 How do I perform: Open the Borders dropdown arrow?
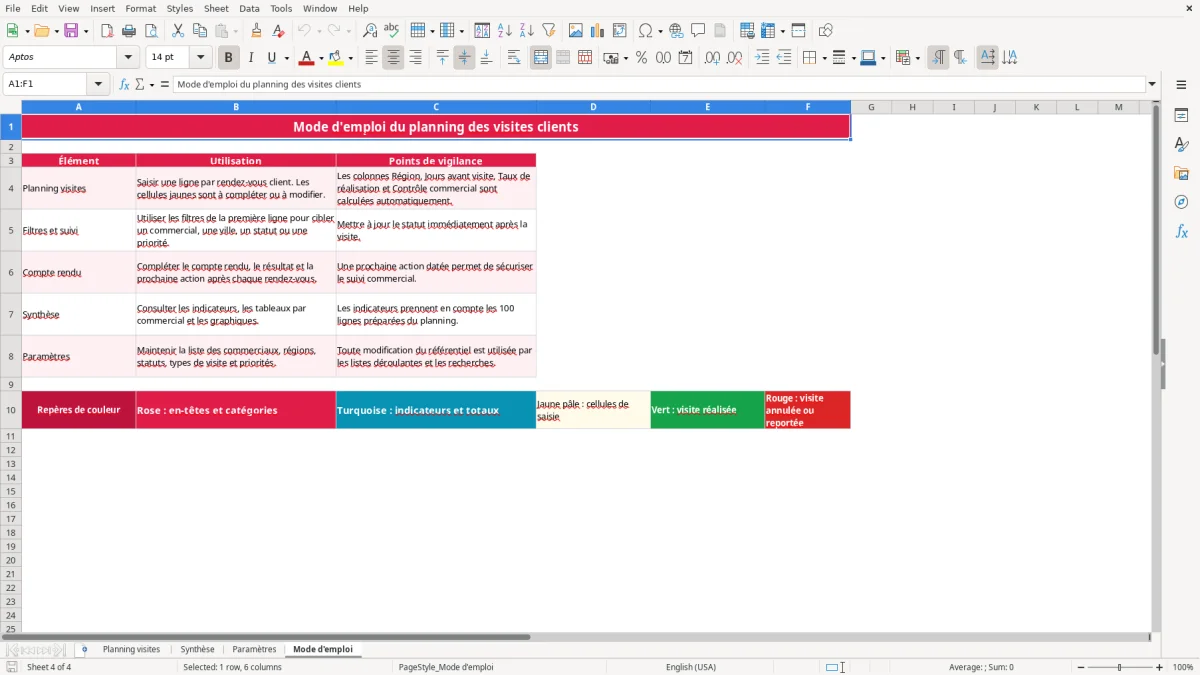click(x=823, y=58)
